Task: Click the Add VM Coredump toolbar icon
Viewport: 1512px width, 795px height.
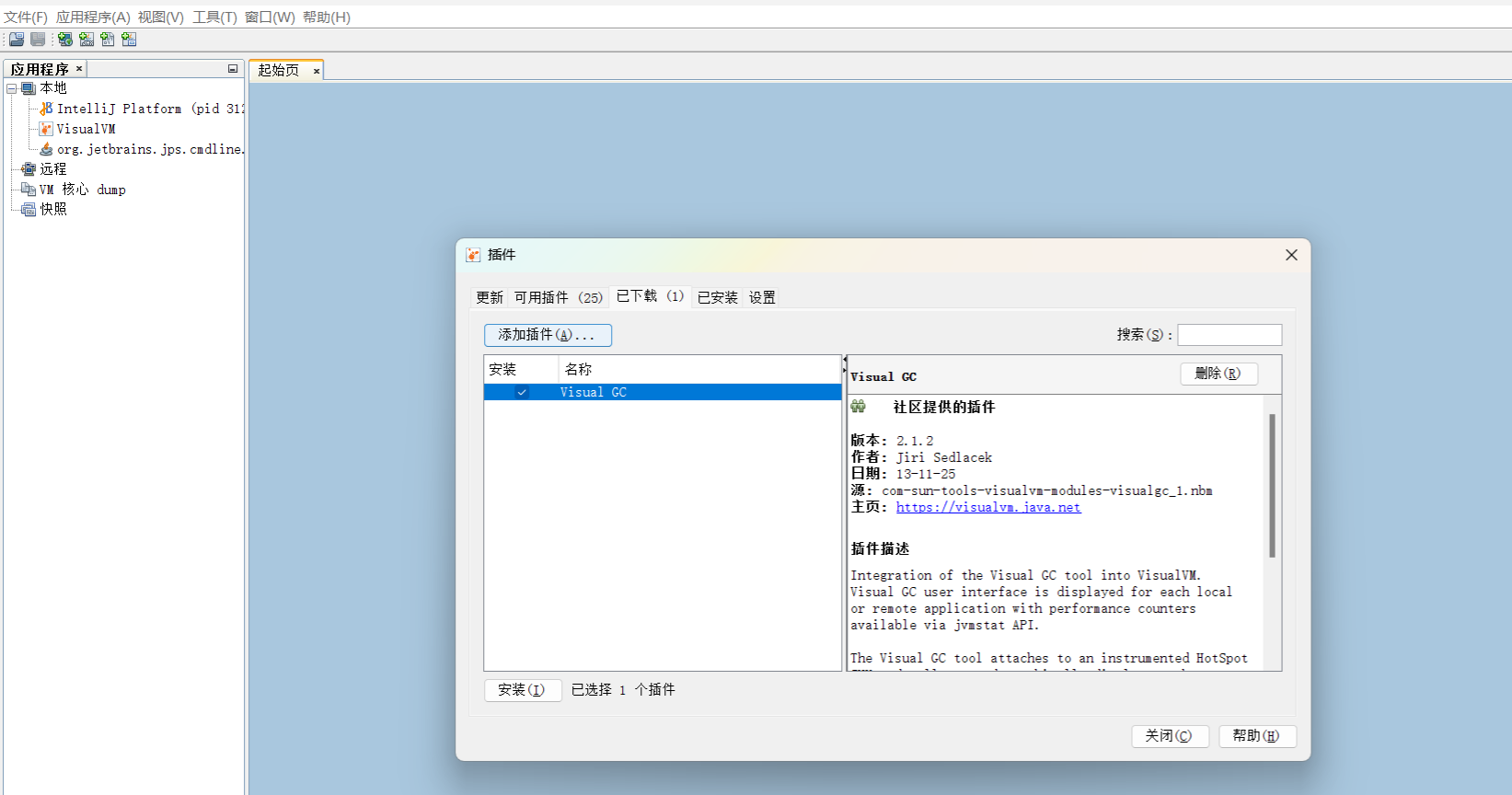Action: point(108,40)
